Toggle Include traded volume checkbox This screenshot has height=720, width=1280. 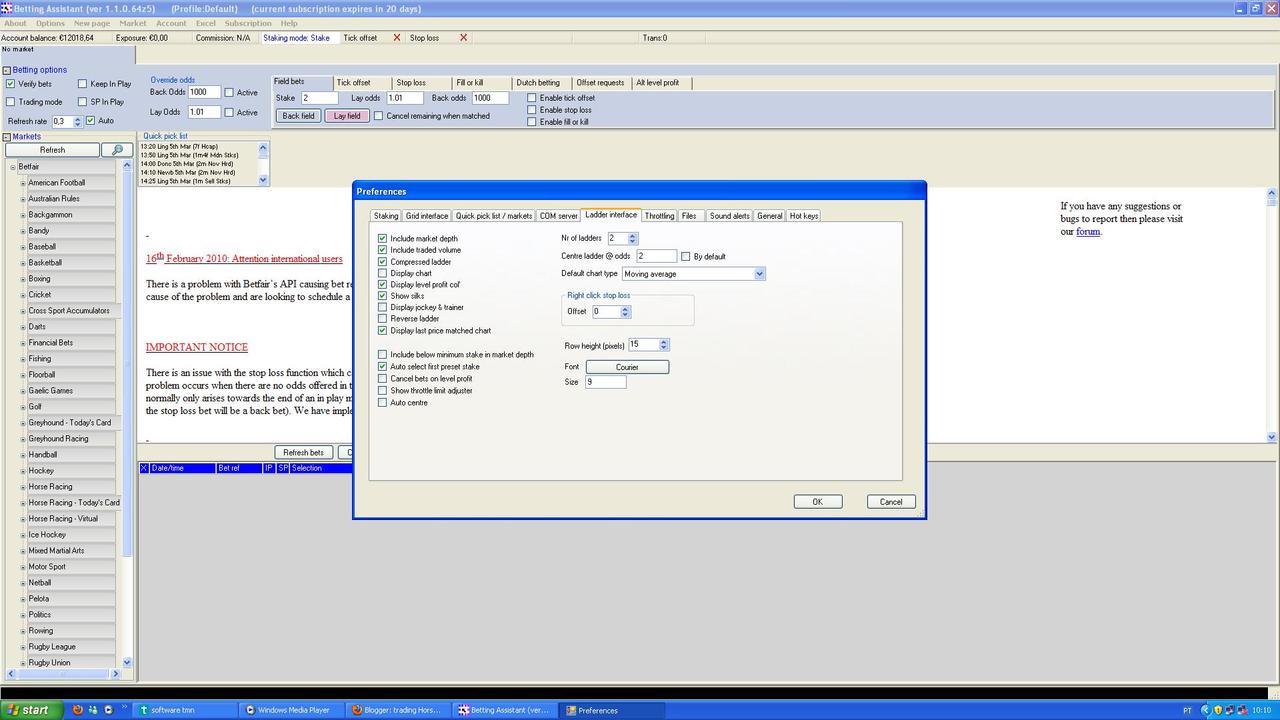tap(383, 250)
